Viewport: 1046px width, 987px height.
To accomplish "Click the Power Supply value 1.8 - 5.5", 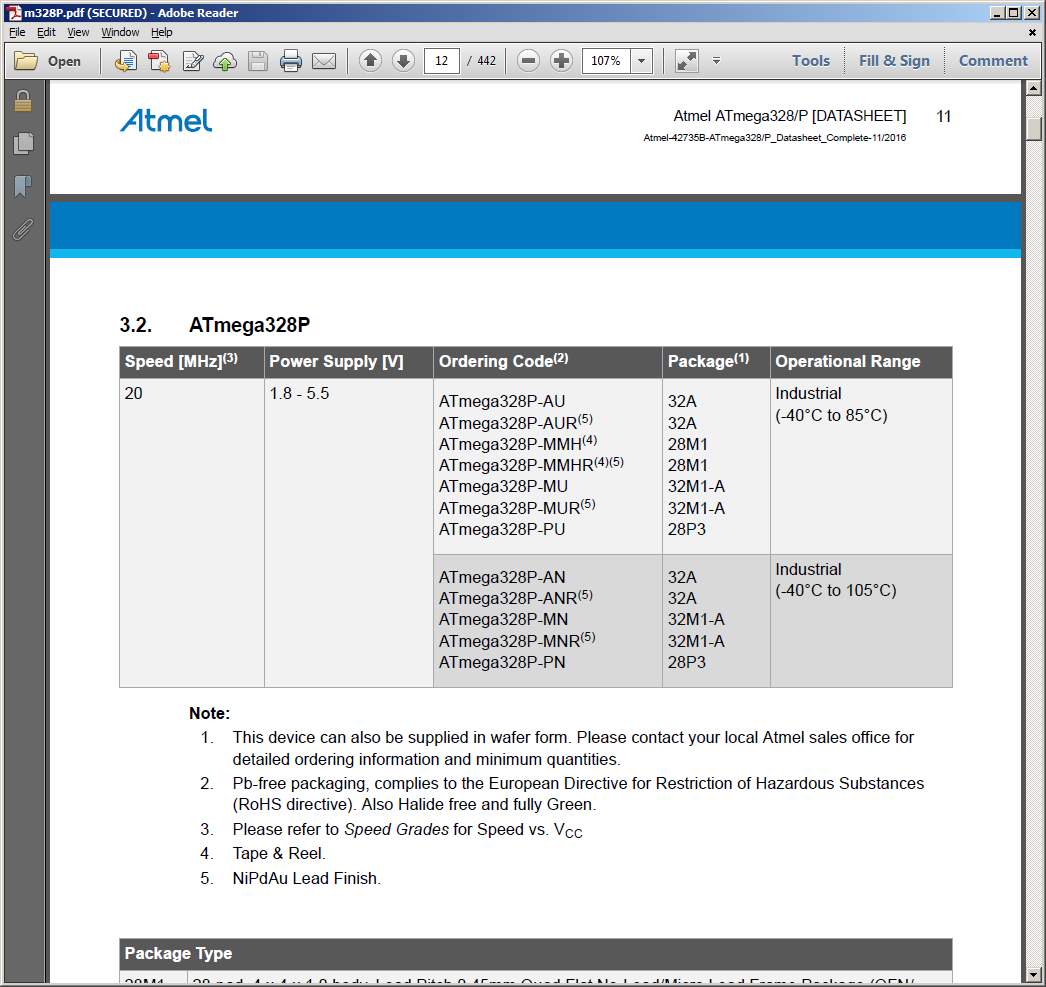I will click(299, 393).
